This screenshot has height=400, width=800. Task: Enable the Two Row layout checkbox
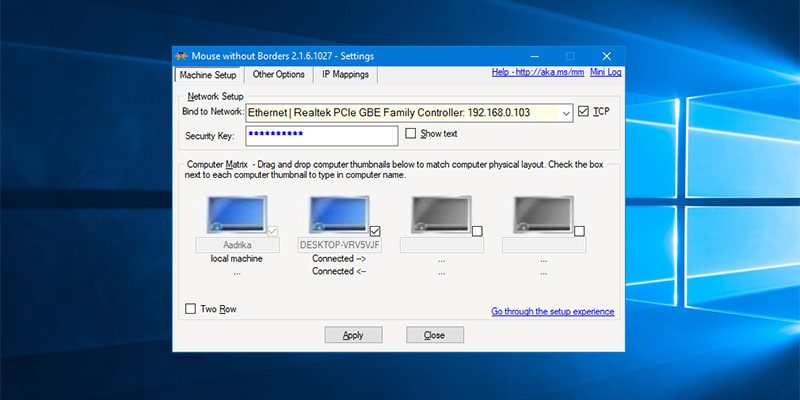tap(191, 309)
